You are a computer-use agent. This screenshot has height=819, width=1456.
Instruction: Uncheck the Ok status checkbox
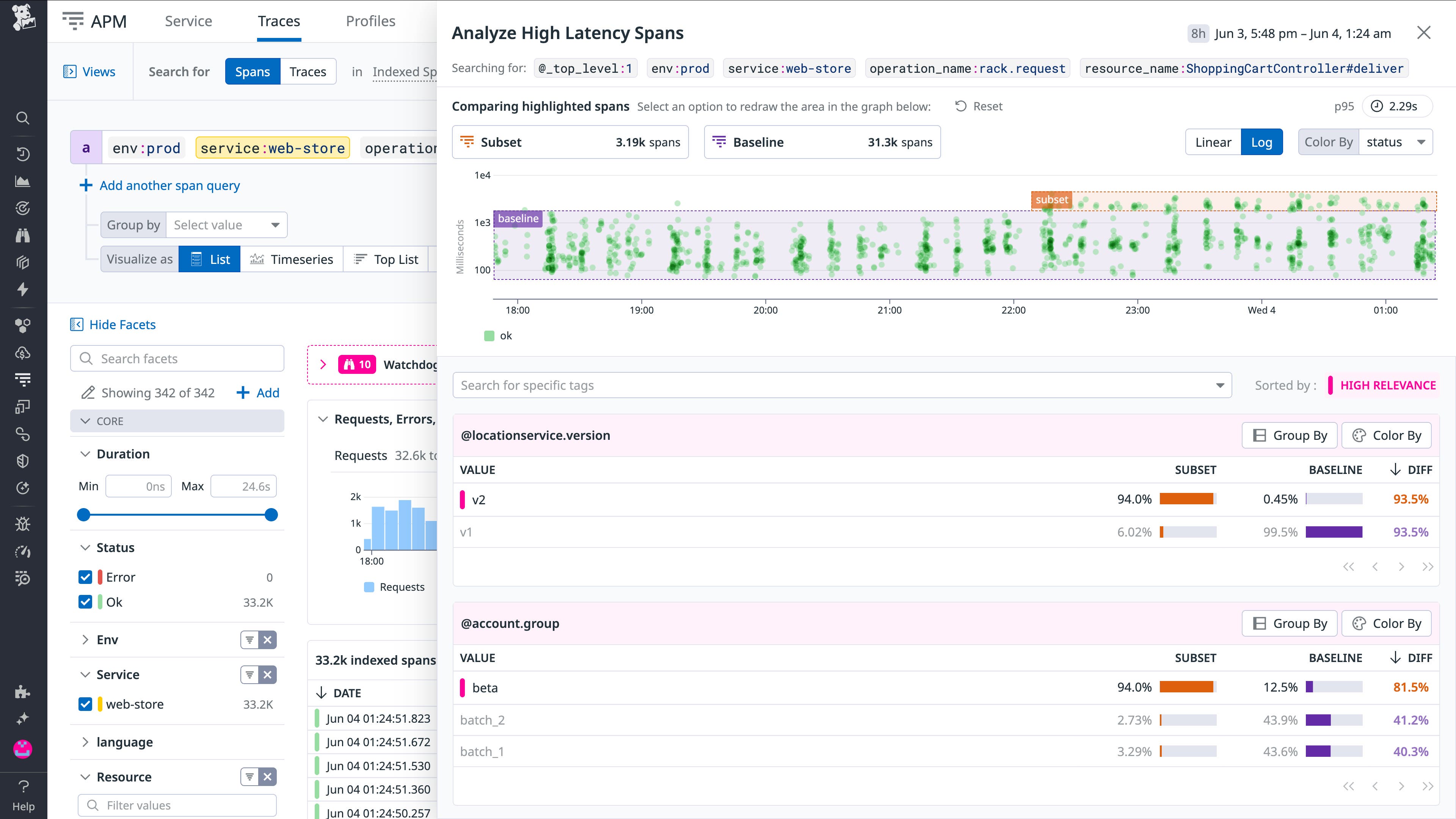coord(85,601)
